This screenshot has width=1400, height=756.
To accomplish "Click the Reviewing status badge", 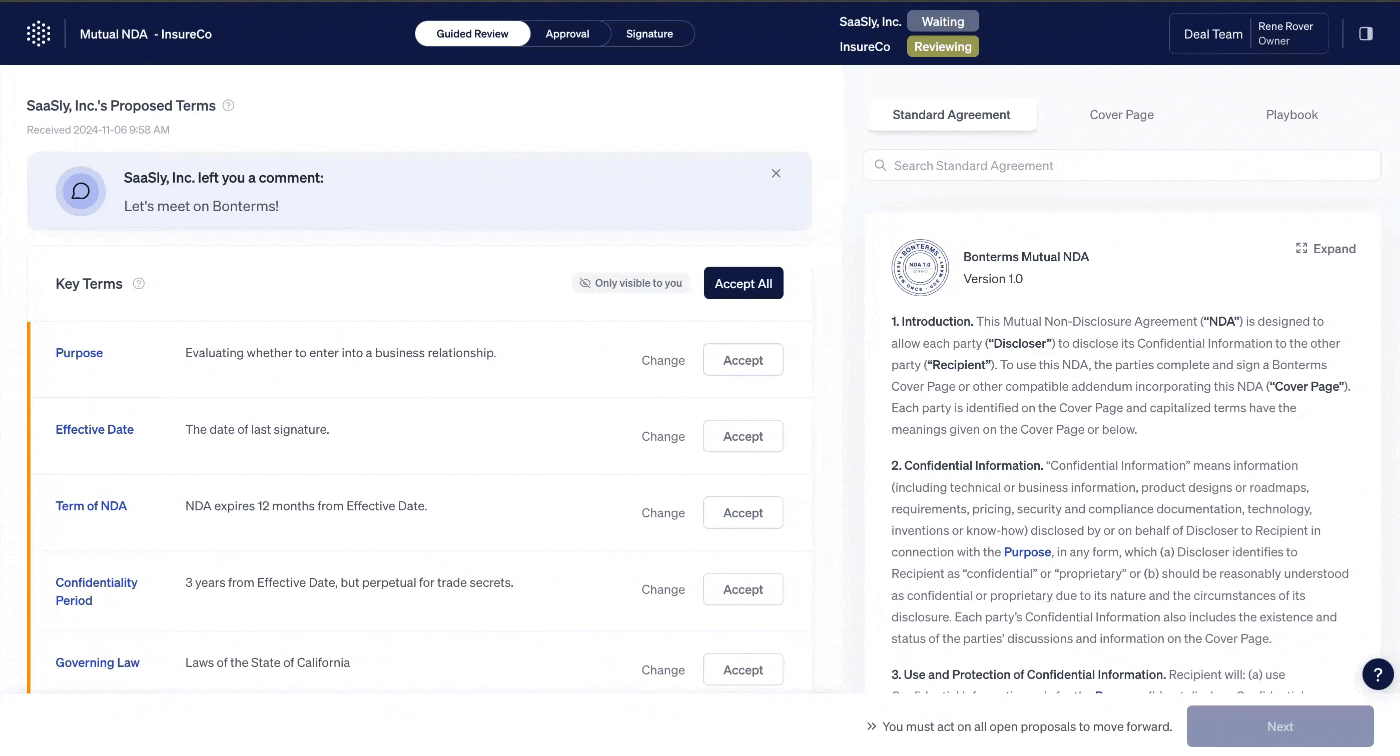I will pos(943,46).
